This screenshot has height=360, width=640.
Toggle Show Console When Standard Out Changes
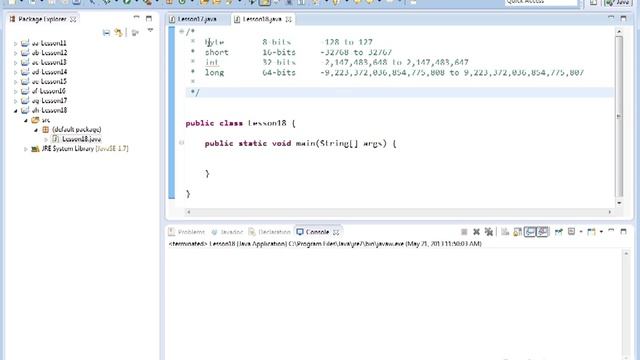(x=530, y=232)
